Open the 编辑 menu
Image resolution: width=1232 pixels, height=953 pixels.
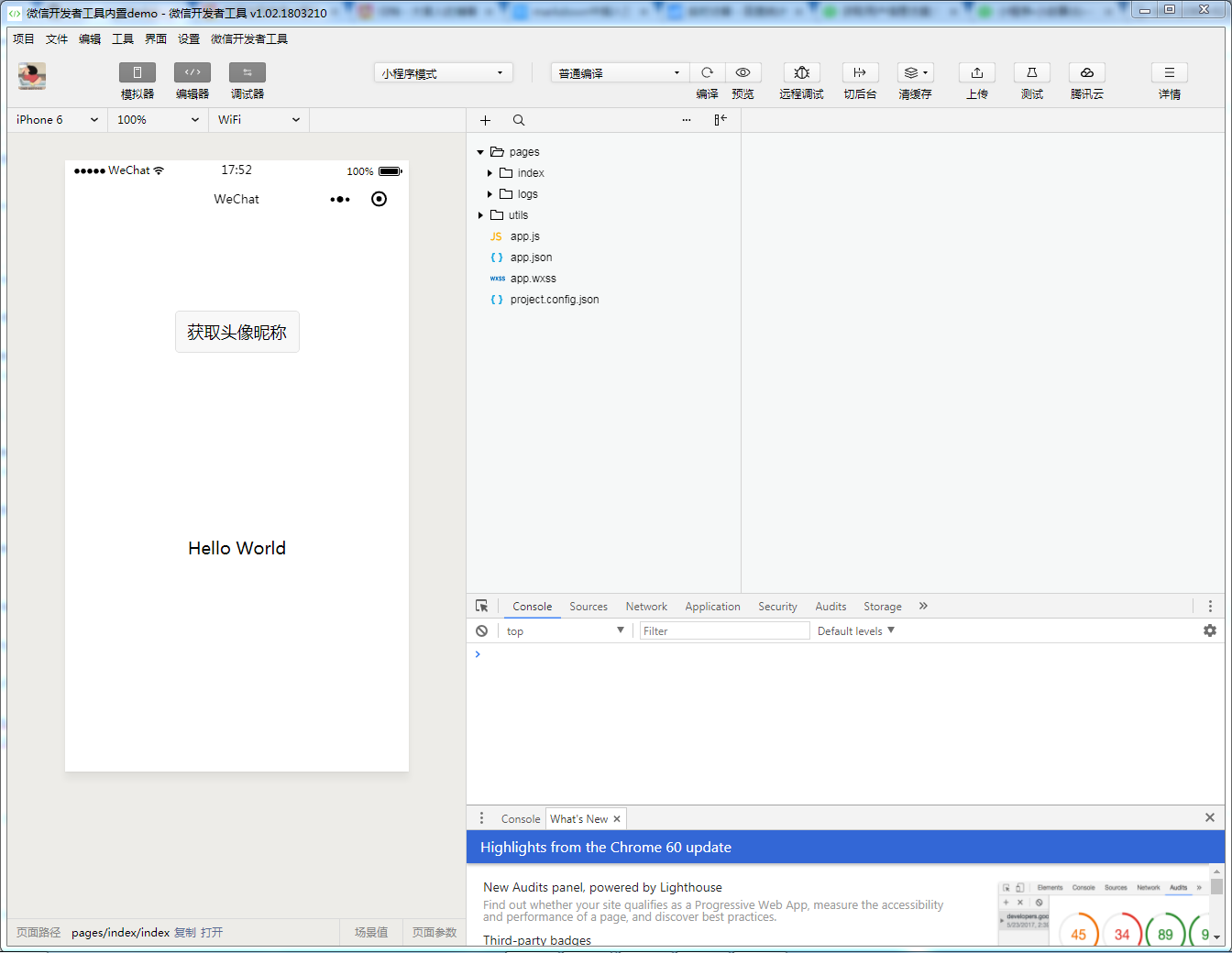[90, 39]
